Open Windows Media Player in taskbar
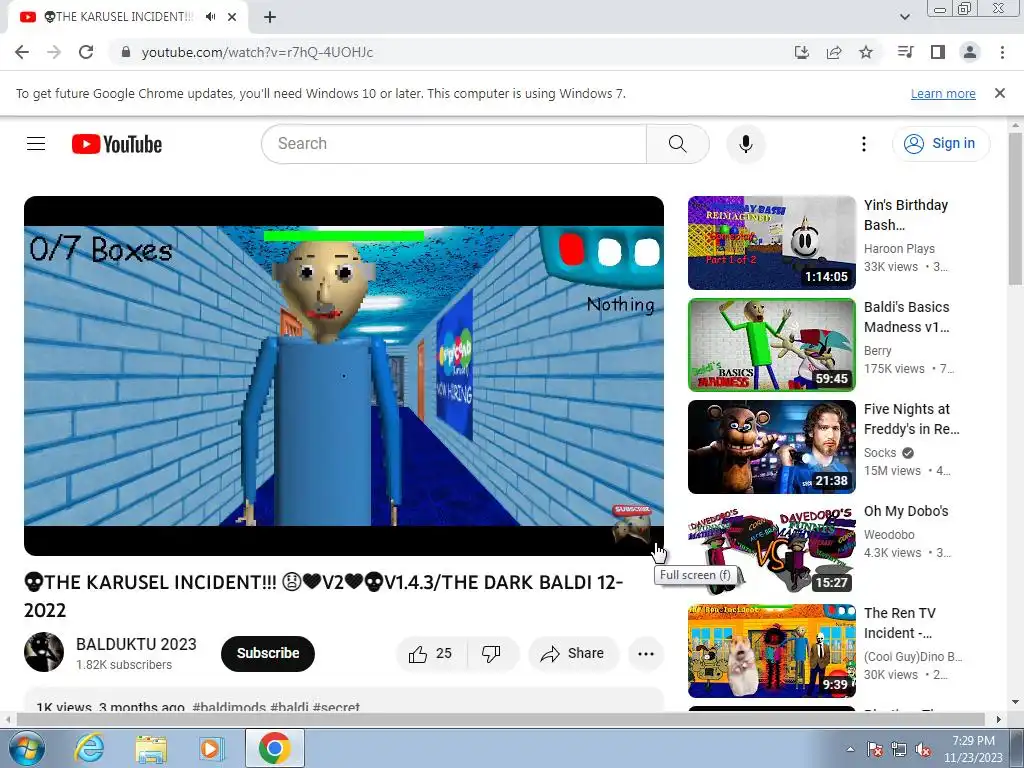Viewport: 1024px width, 768px height. click(210, 748)
